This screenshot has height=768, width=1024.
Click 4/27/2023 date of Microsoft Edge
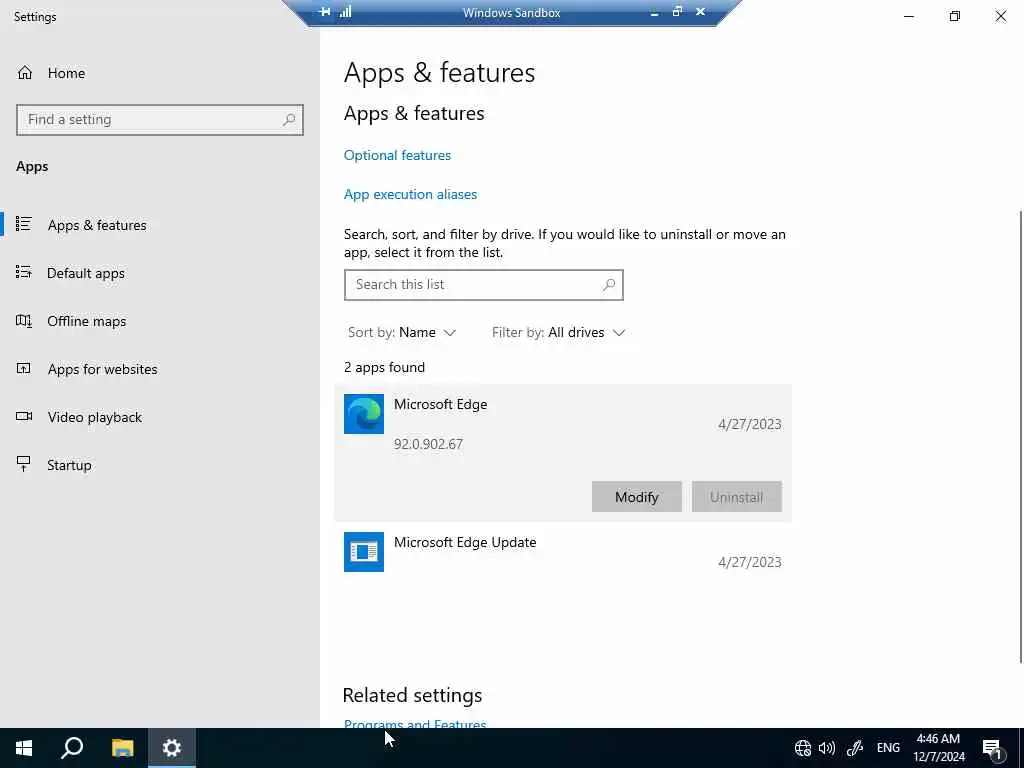[x=750, y=424]
